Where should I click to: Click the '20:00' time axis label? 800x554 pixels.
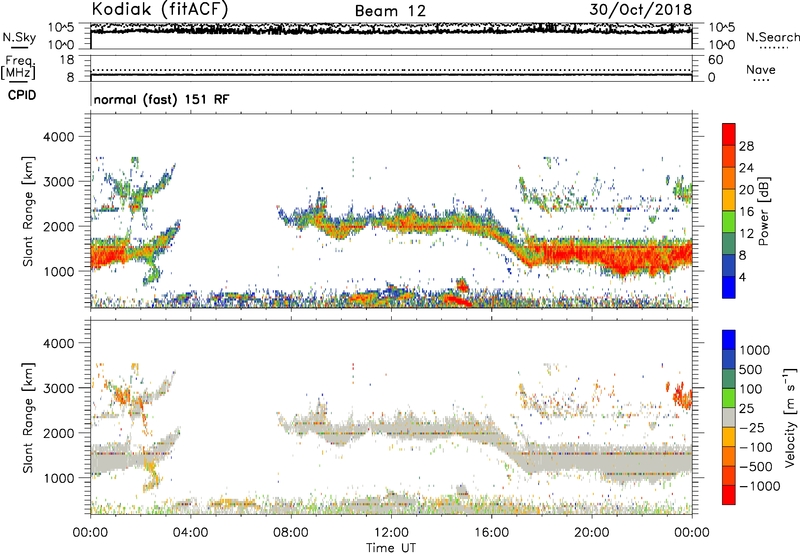[591, 533]
